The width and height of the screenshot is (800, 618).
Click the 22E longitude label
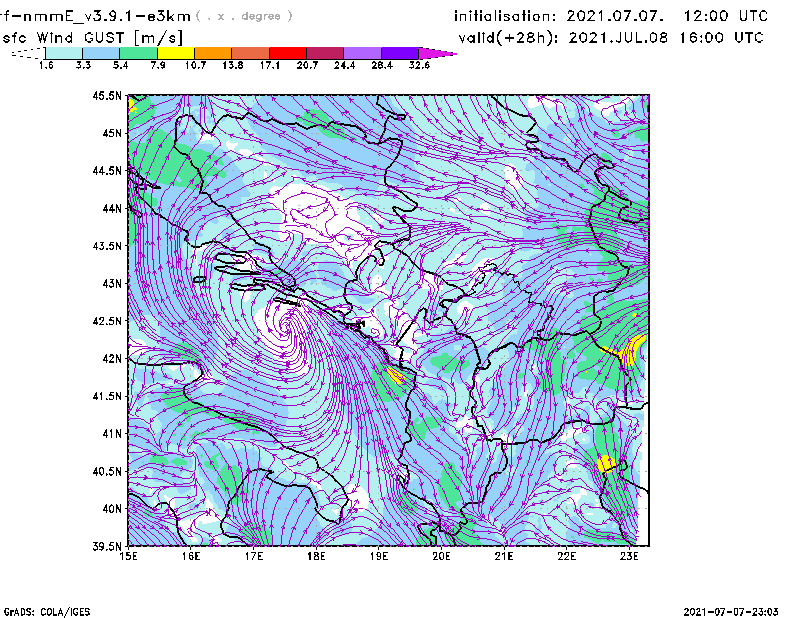pyautogui.click(x=566, y=556)
